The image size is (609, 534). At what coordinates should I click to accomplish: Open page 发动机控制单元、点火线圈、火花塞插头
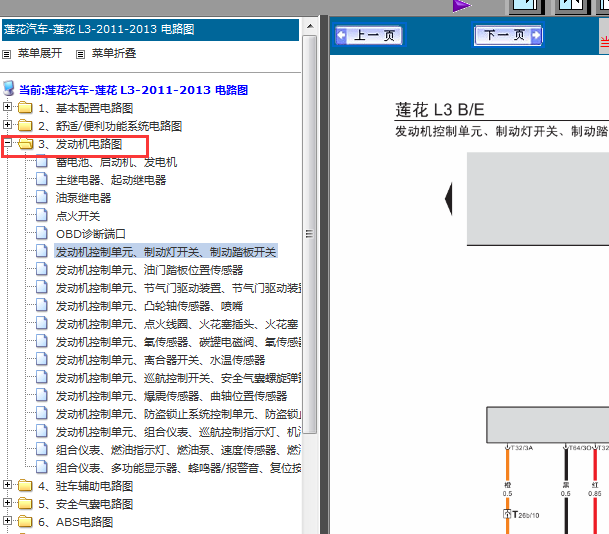click(177, 324)
